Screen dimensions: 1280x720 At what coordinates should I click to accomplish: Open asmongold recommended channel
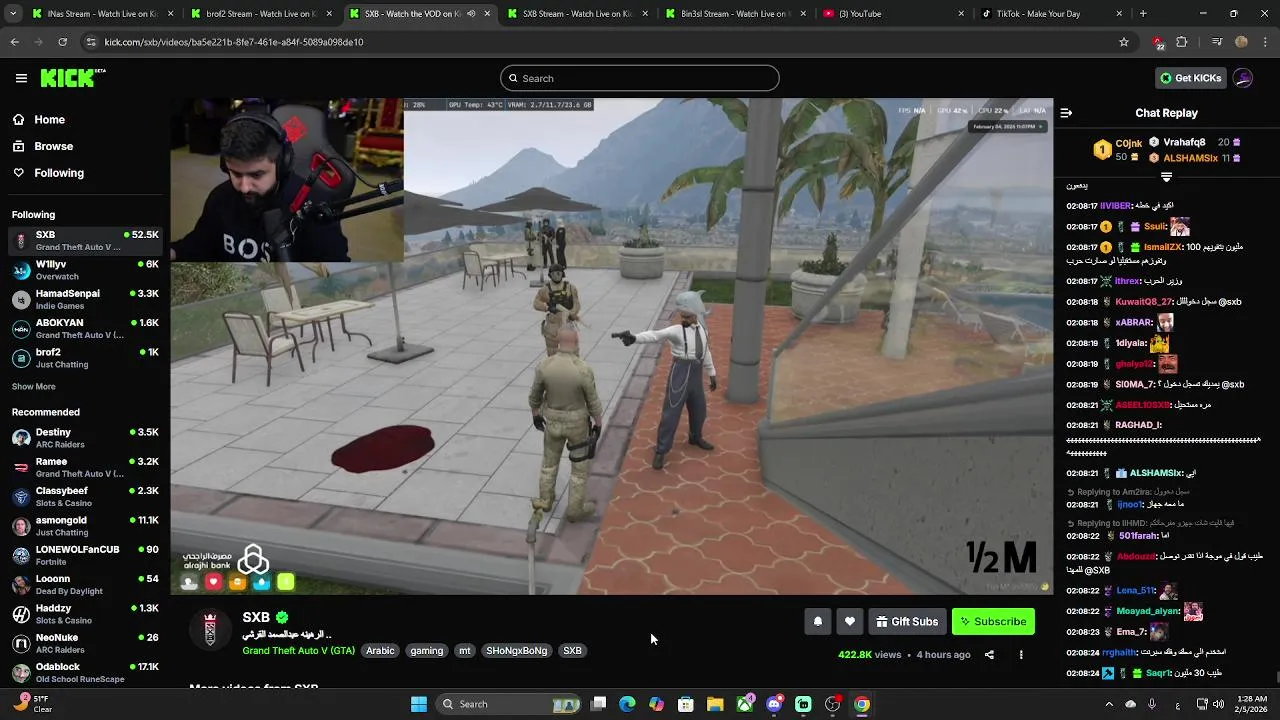pyautogui.click(x=85, y=526)
